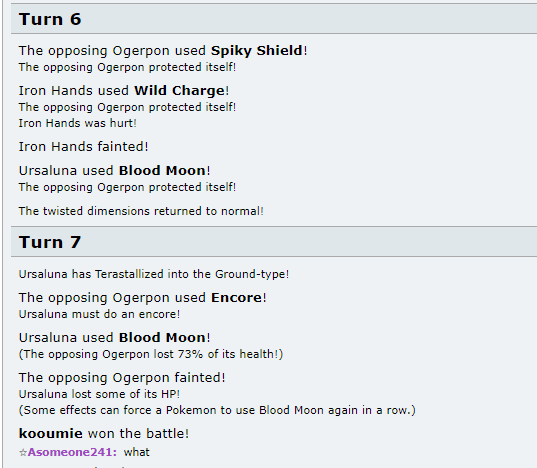Click the Spiky Shield move name

click(x=257, y=51)
